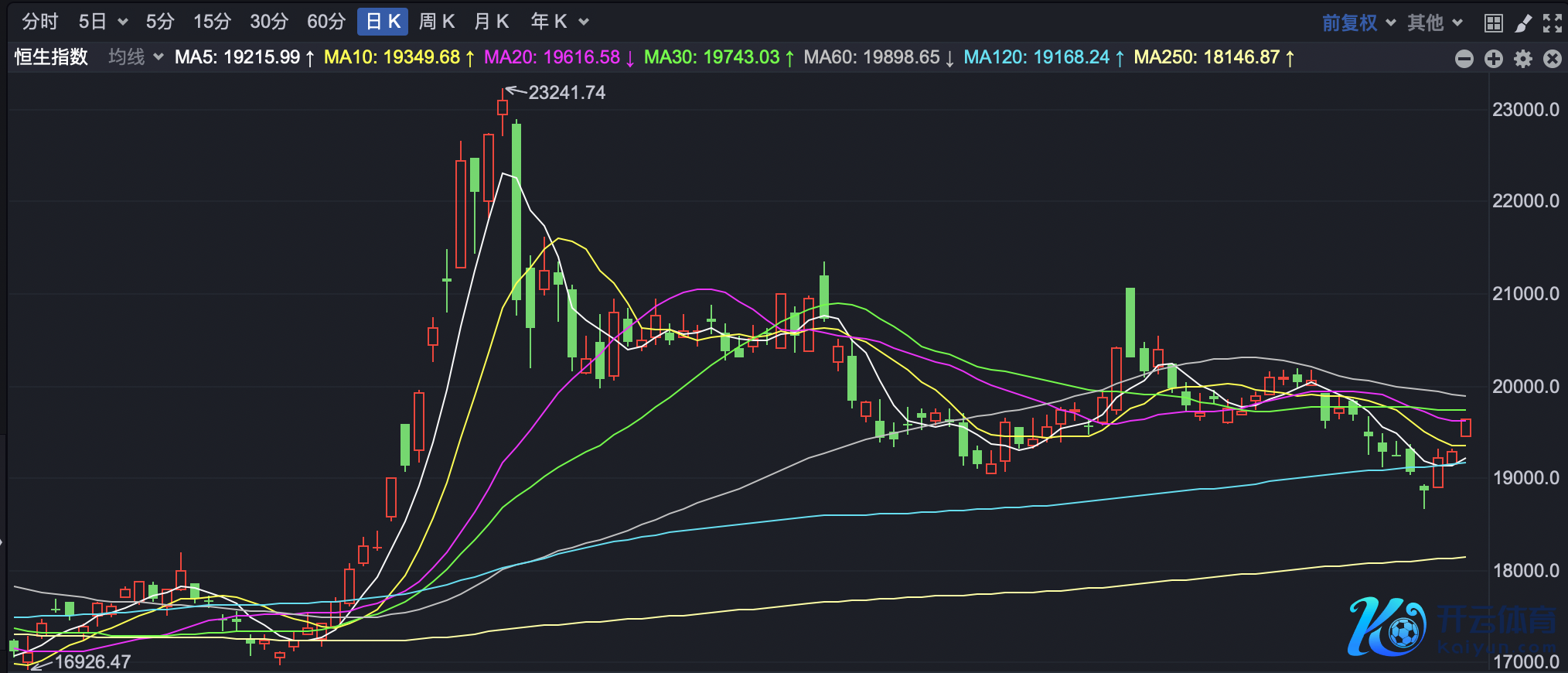Click the 23241.74 high price marker
The width and height of the screenshot is (1568, 673).
[566, 93]
